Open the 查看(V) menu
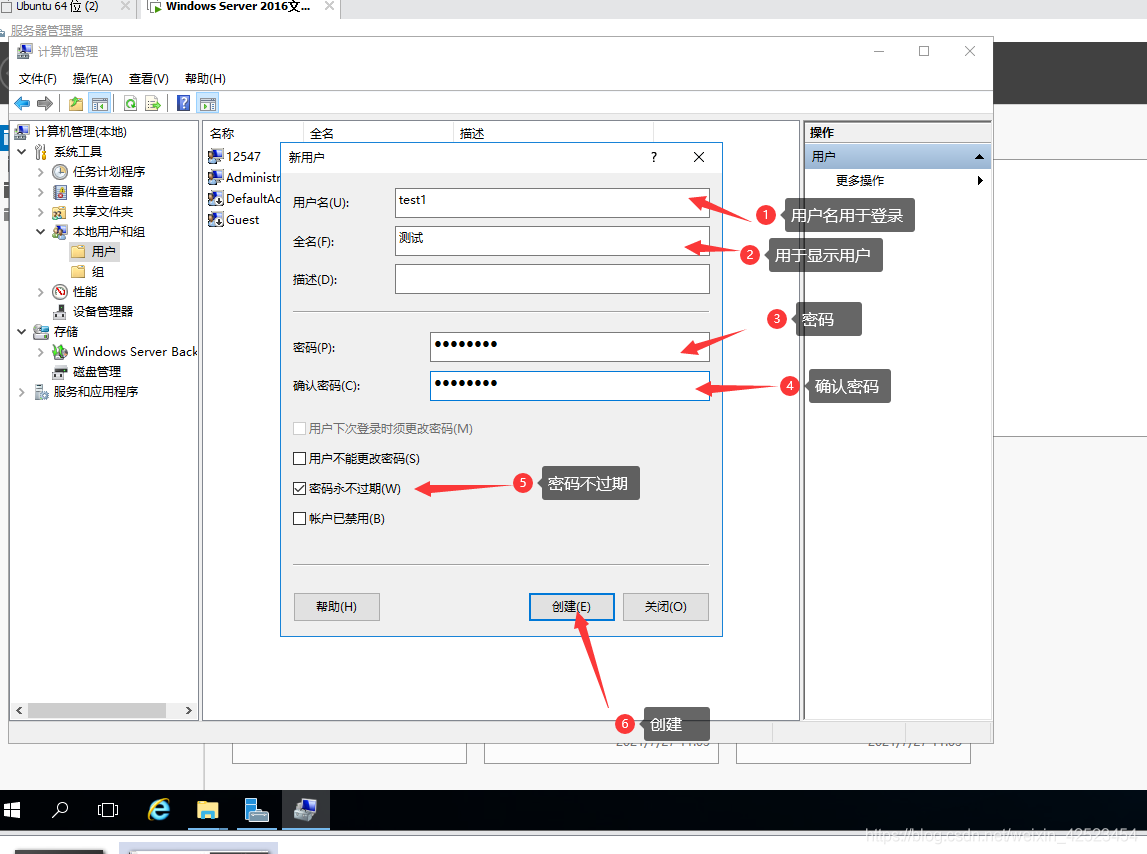This screenshot has height=854, width=1147. [148, 79]
